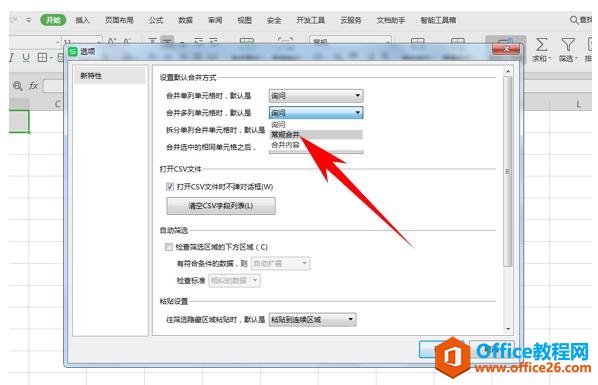Close the 选项 dialog with X
The height and width of the screenshot is (385, 598).
coord(506,49)
